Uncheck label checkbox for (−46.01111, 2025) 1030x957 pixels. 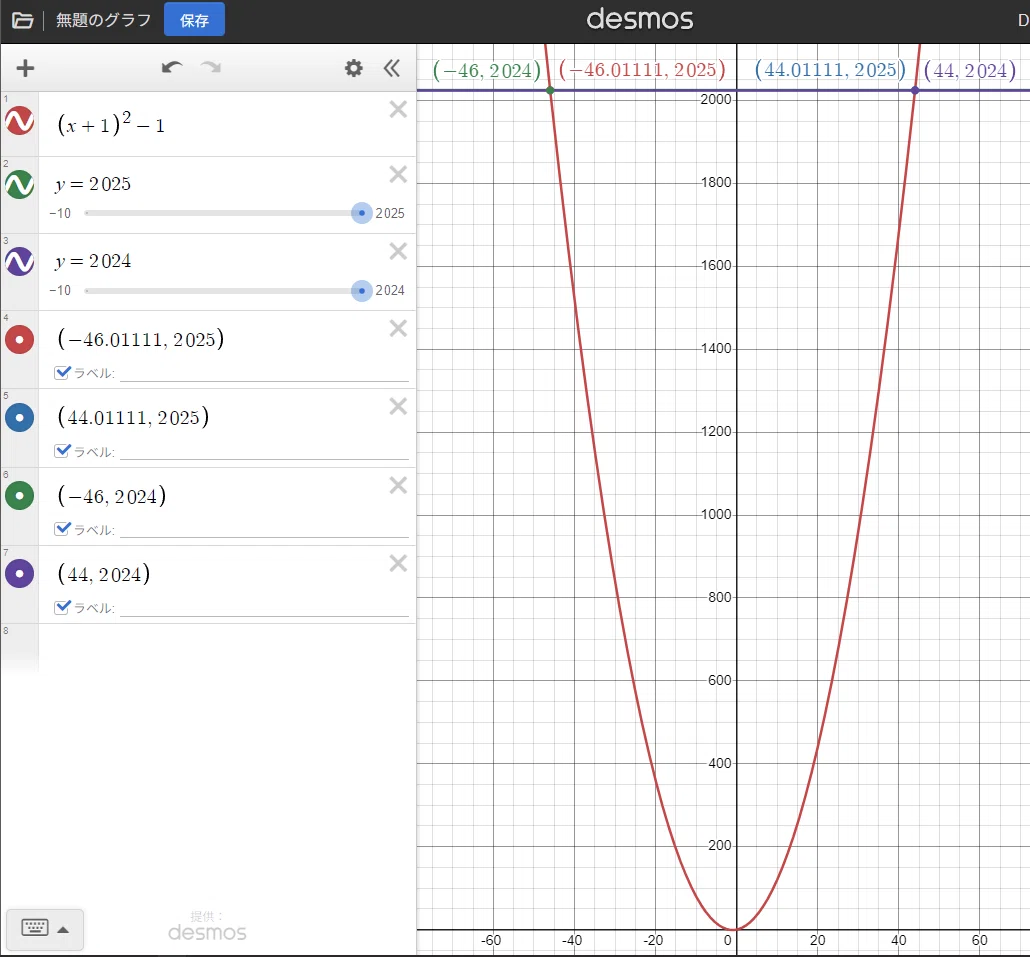coord(62,372)
